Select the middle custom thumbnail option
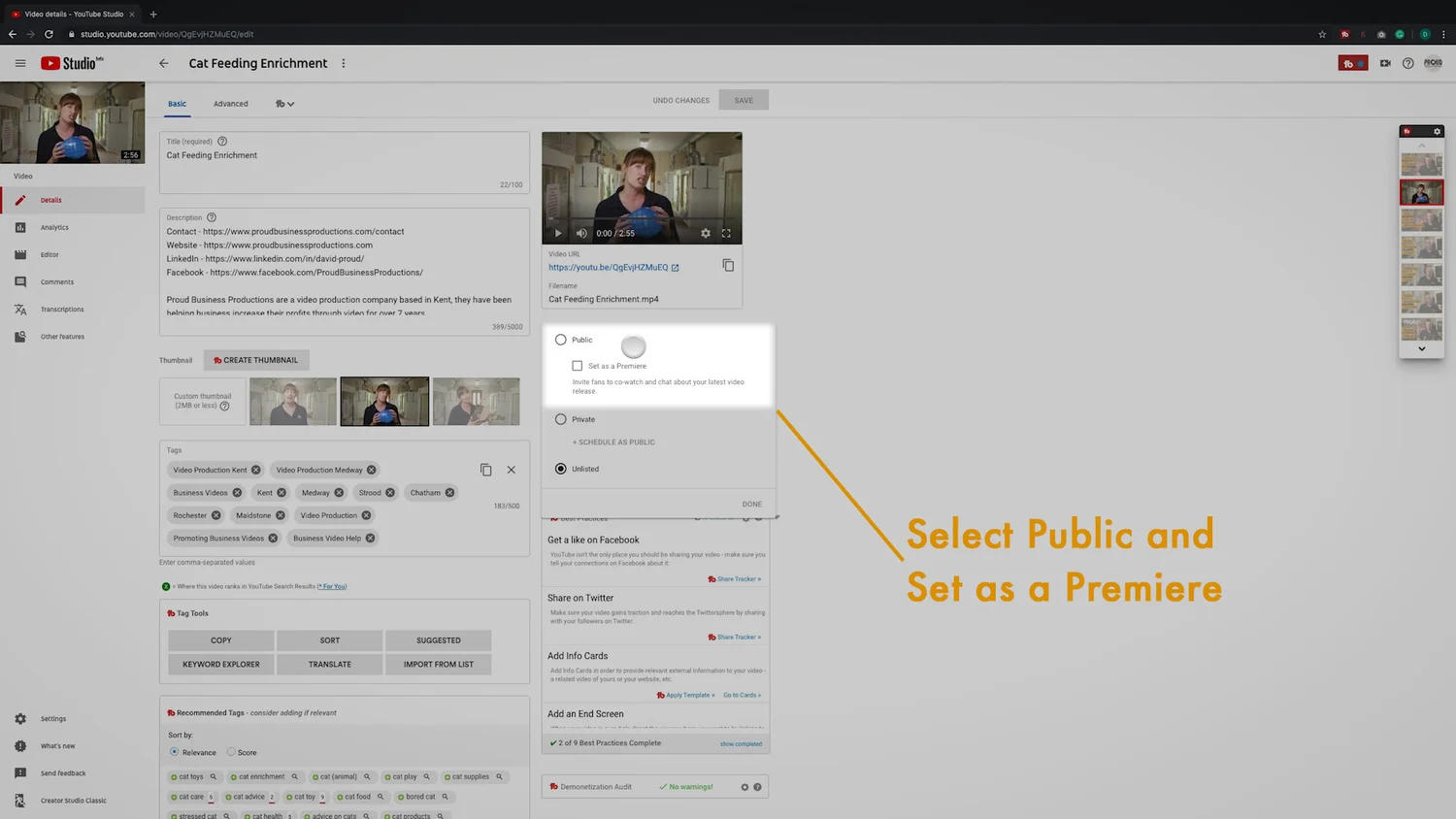Screen dimensions: 1456x819 tap(384, 401)
